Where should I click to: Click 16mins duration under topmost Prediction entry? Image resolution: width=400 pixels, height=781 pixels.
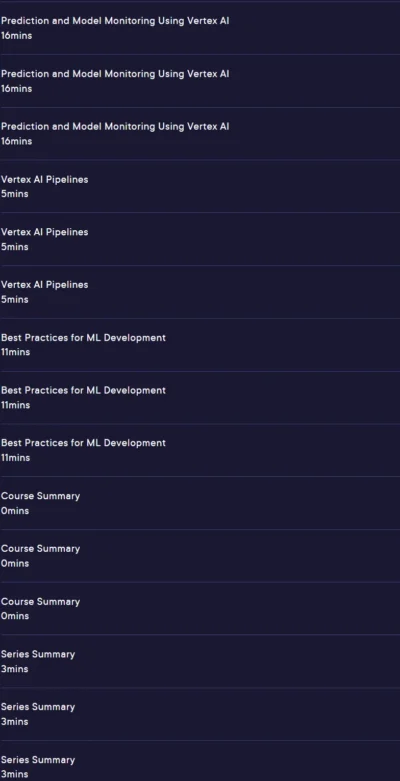16,36
